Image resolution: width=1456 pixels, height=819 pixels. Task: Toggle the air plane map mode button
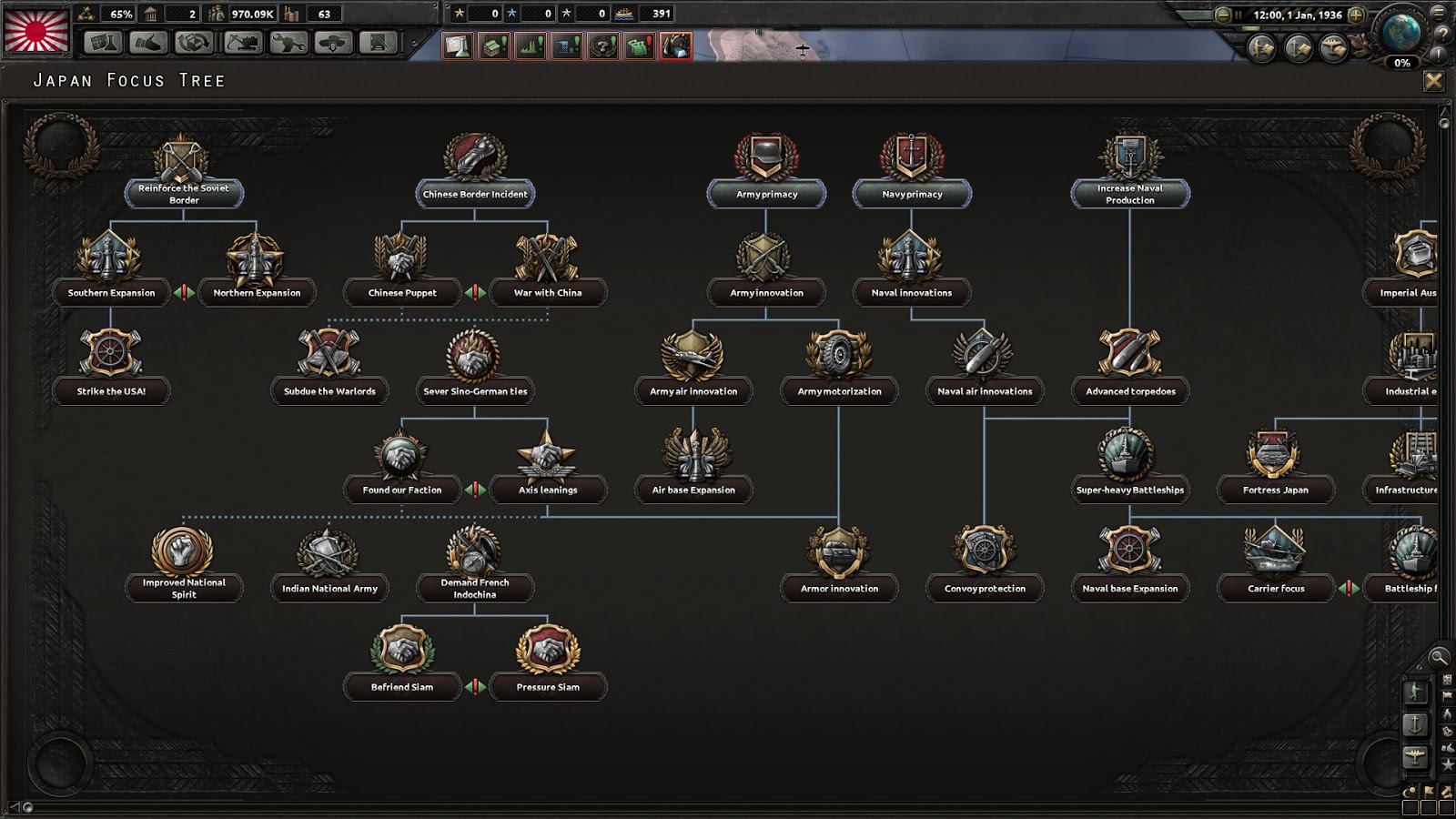1415,756
